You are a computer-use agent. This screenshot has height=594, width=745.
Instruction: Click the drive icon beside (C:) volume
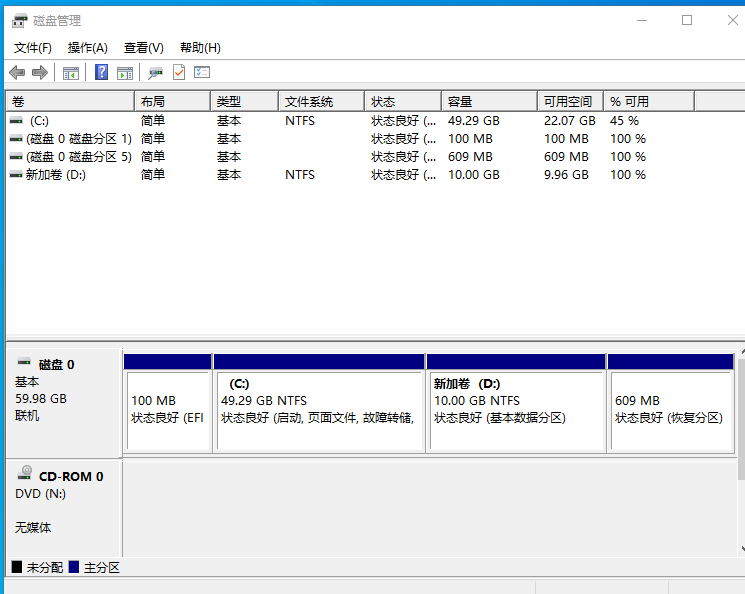(x=16, y=121)
